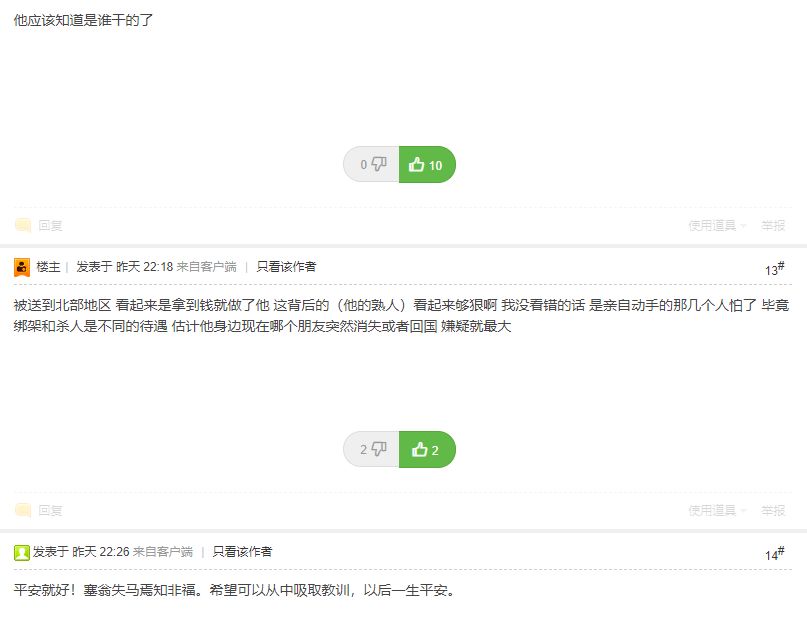The image size is (807, 632).
Task: Open 使用道具 dropdown under post 13
Action: tap(717, 511)
